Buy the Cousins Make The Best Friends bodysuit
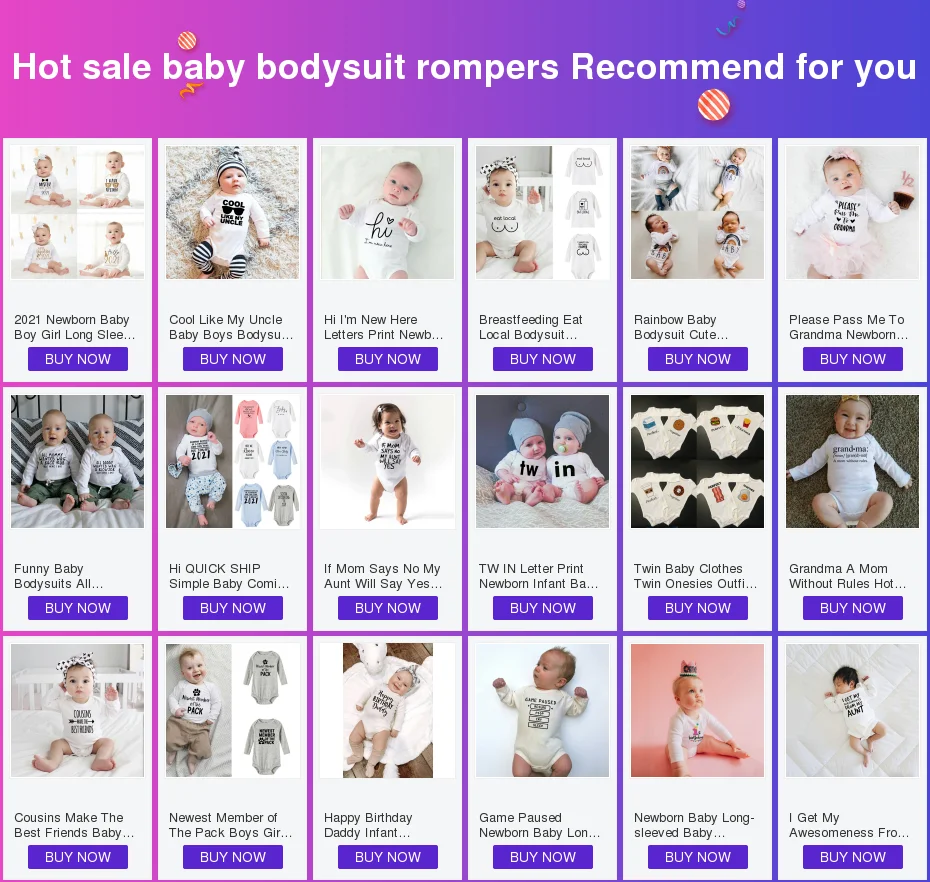Viewport: 930px width, 882px height. click(78, 857)
